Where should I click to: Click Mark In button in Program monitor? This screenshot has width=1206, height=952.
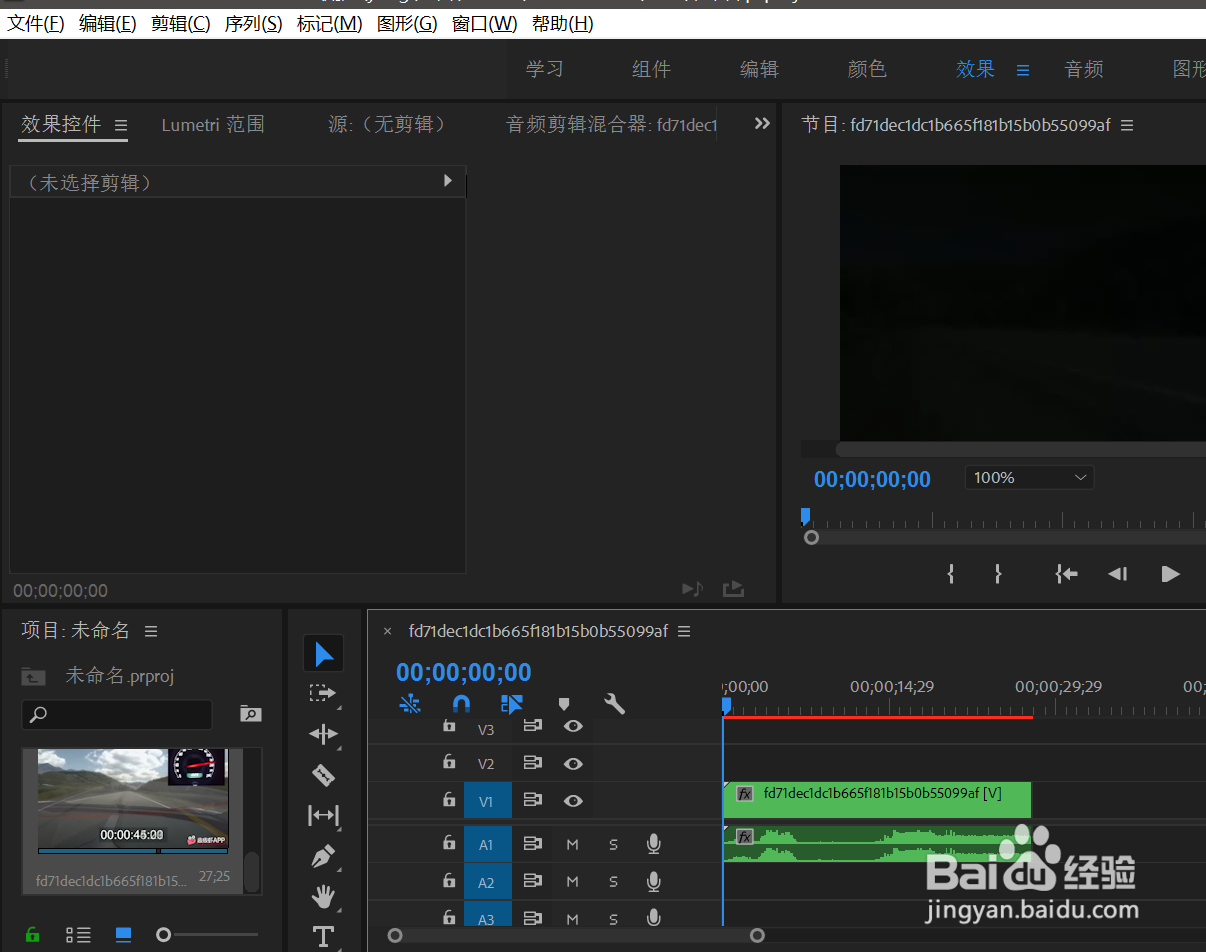(951, 573)
